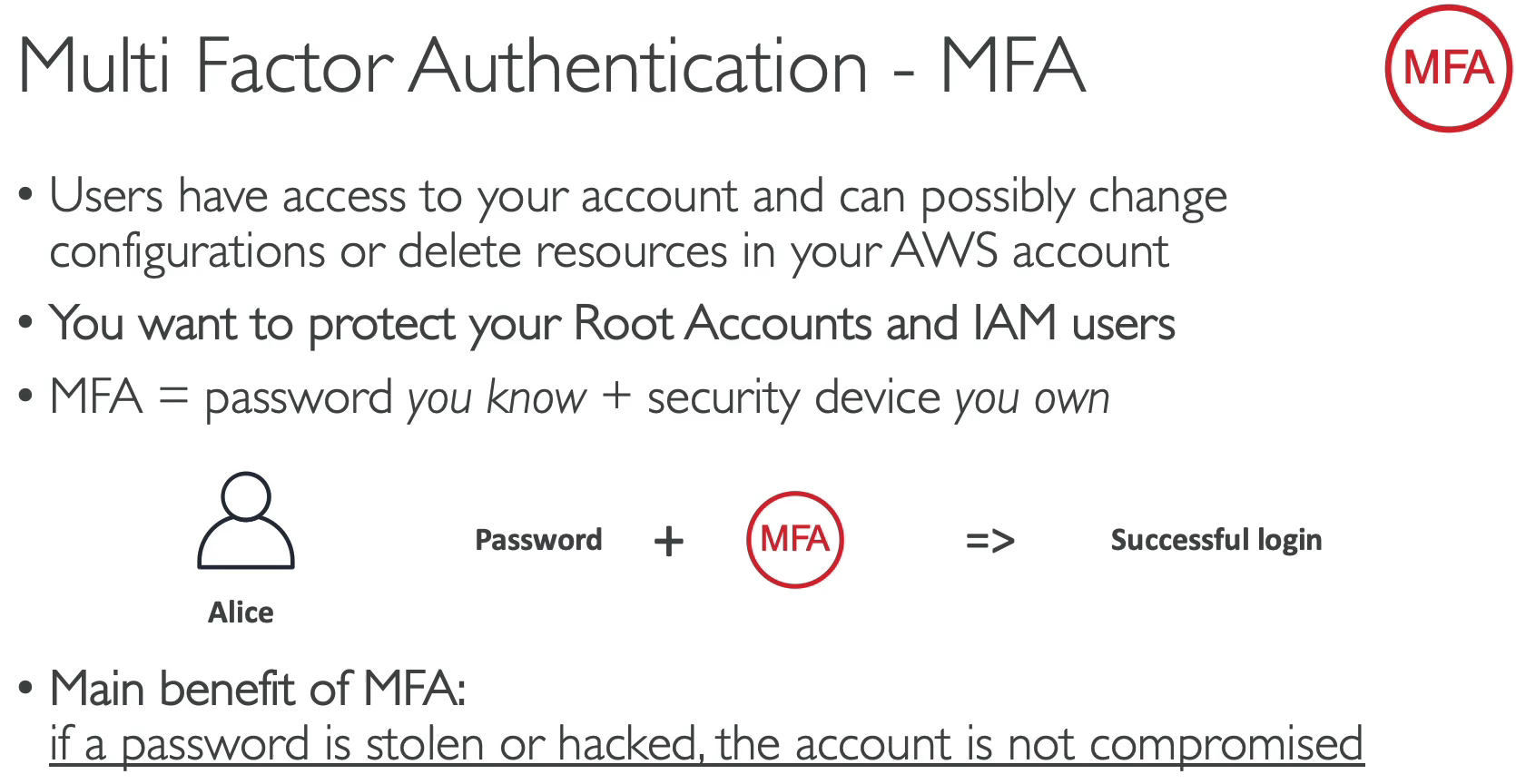This screenshot has width=1516, height=784.
Task: Click the => arrow before Successful login
Action: coord(989,542)
